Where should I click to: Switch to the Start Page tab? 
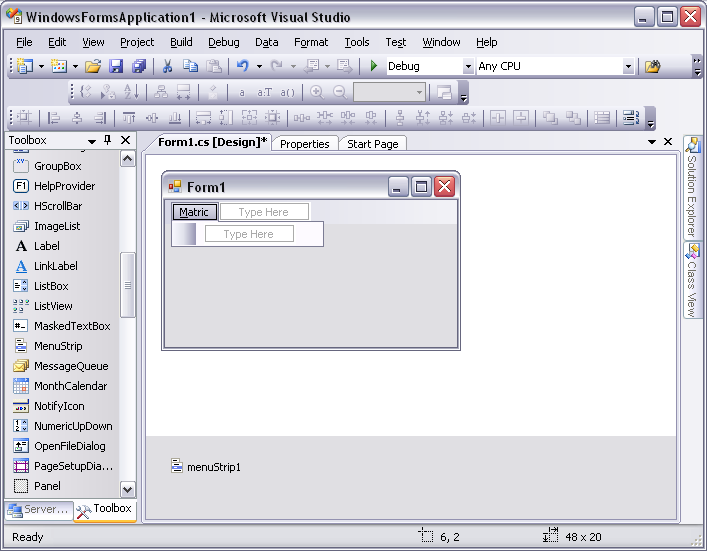click(372, 144)
